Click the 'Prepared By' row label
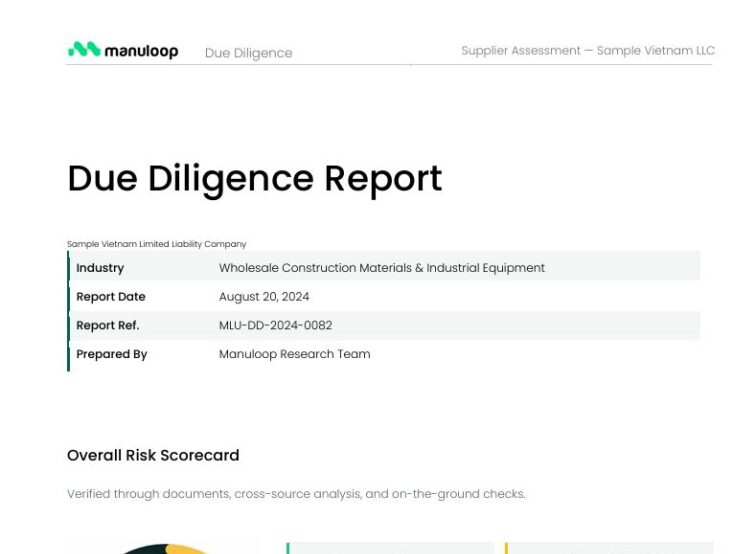This screenshot has height=554, width=756. (x=111, y=354)
